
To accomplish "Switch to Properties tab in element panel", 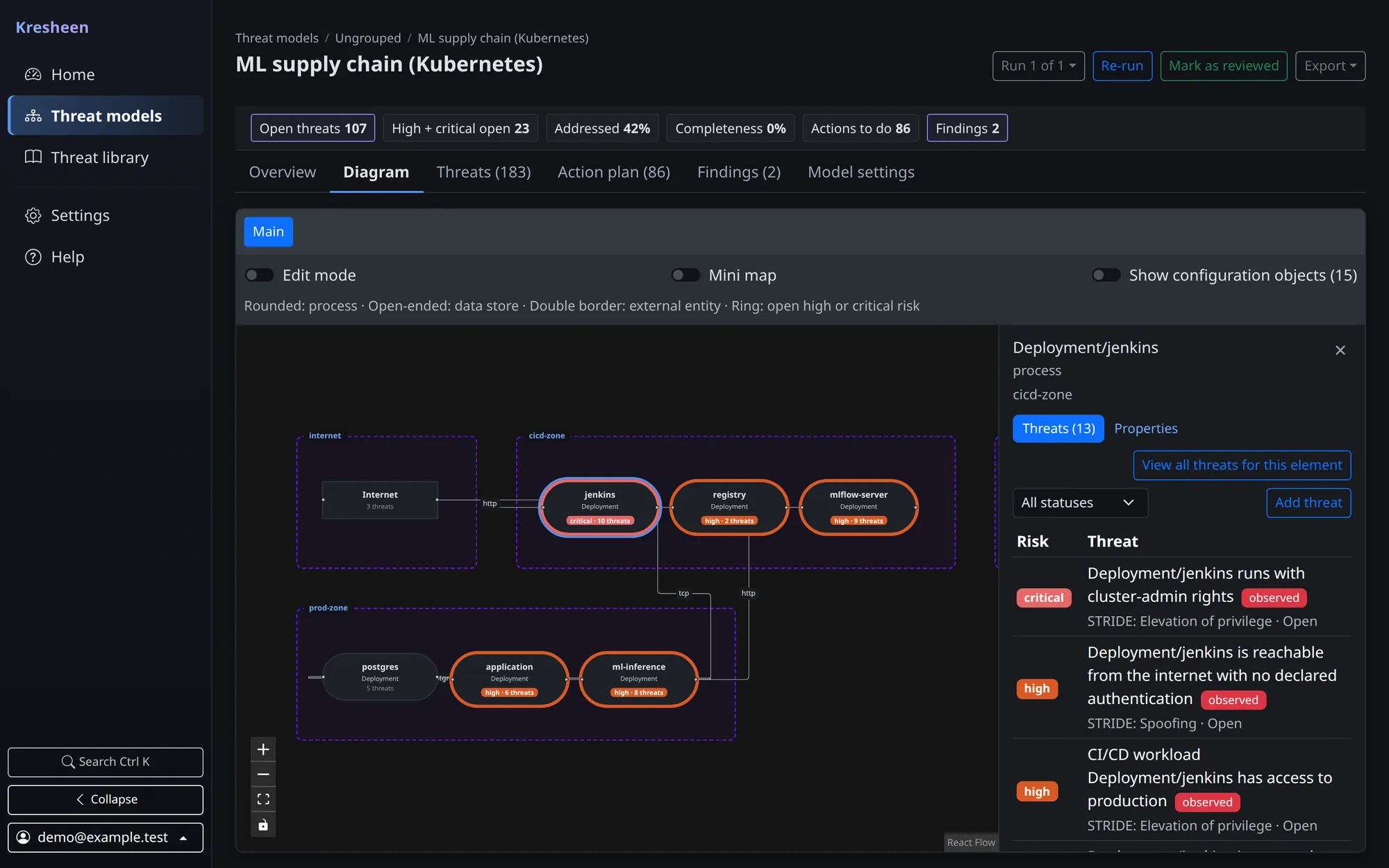I will [x=1146, y=428].
